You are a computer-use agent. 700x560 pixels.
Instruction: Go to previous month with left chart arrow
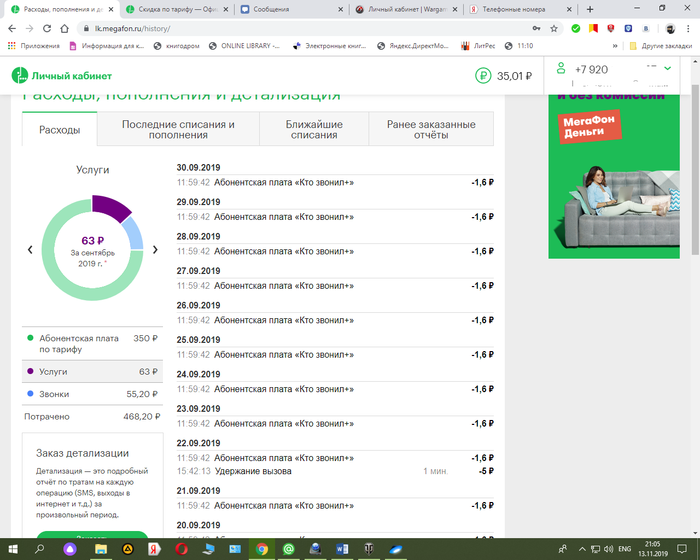tap(30, 249)
